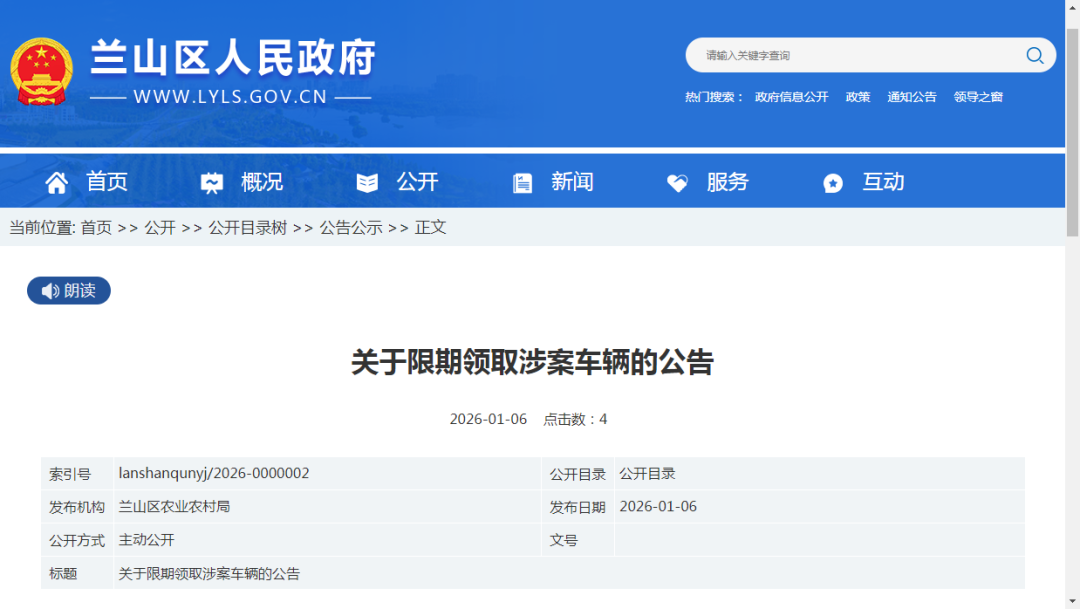
Task: Click the heart icon beside 服务
Action: (x=677, y=183)
